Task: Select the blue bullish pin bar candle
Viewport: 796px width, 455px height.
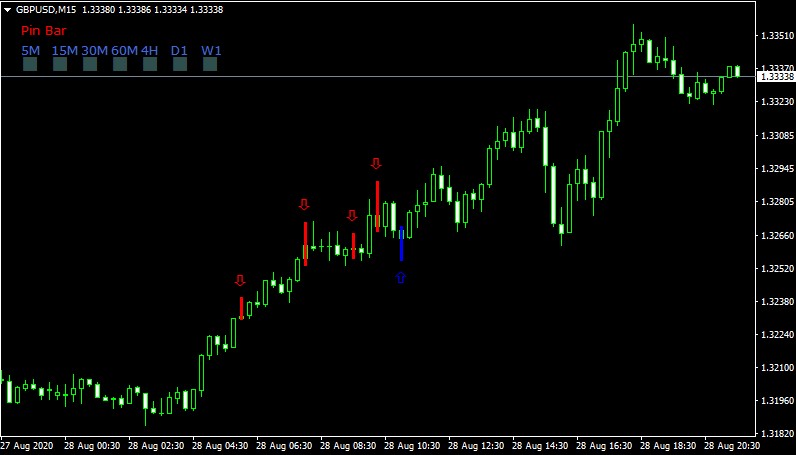Action: click(401, 244)
